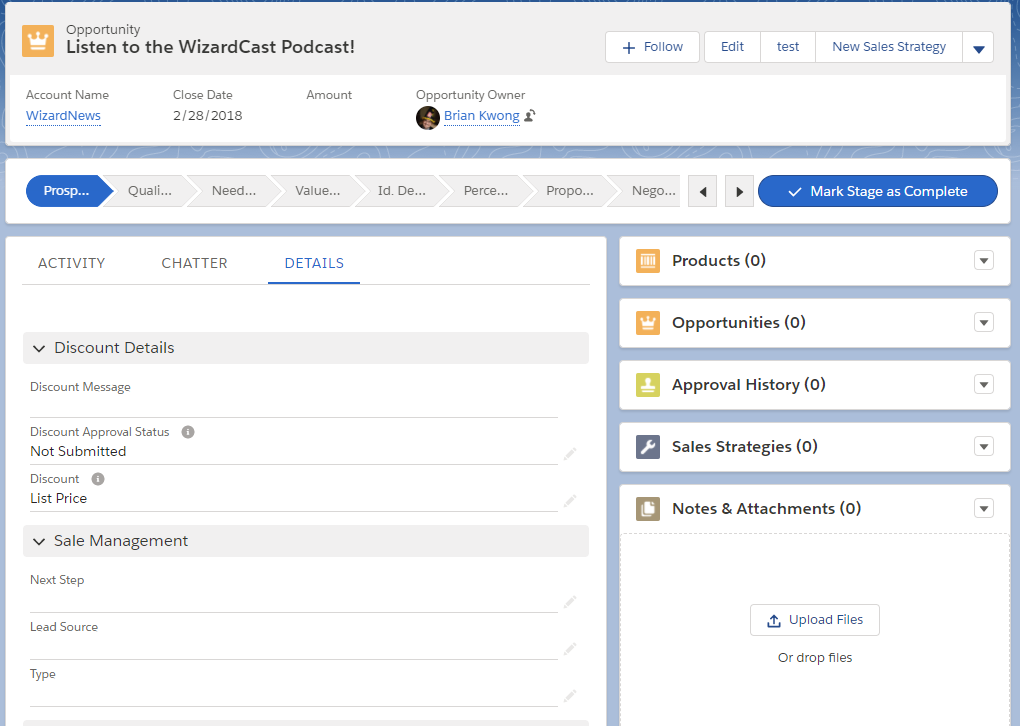Open Opportunities list dropdown menu
Image resolution: width=1020 pixels, height=726 pixels.
(x=984, y=323)
